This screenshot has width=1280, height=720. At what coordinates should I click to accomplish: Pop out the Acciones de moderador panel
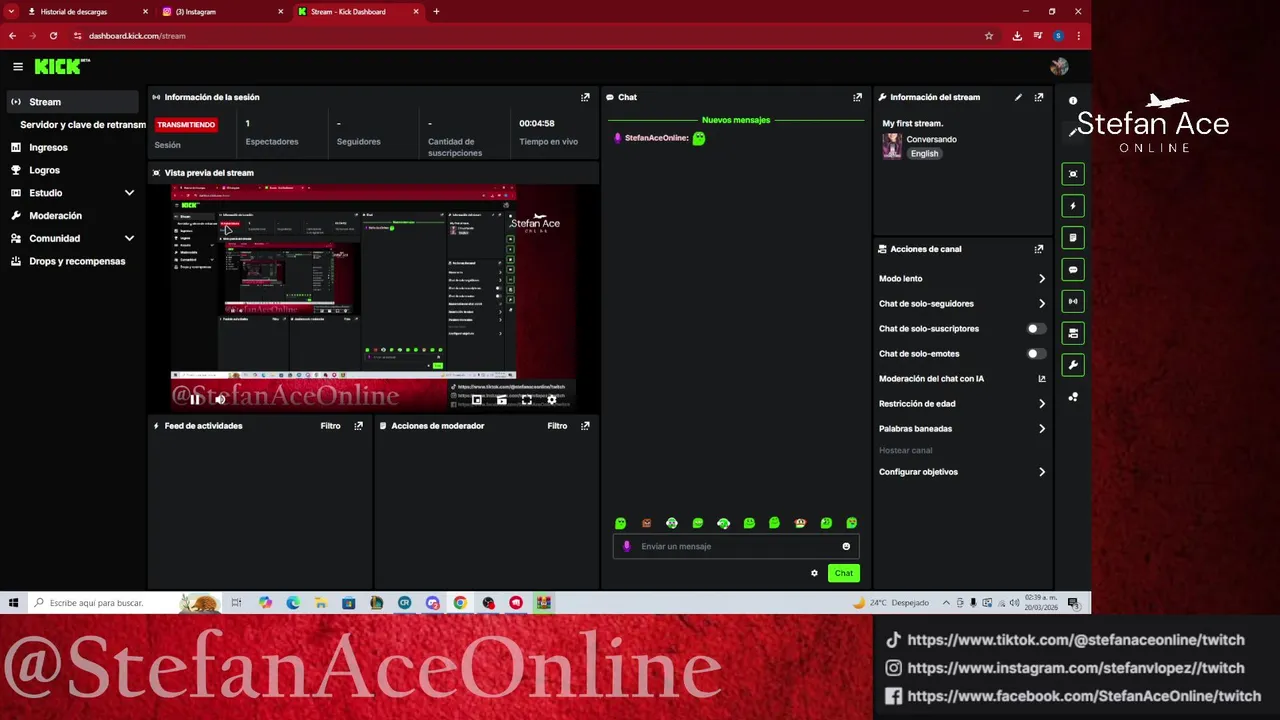(585, 426)
